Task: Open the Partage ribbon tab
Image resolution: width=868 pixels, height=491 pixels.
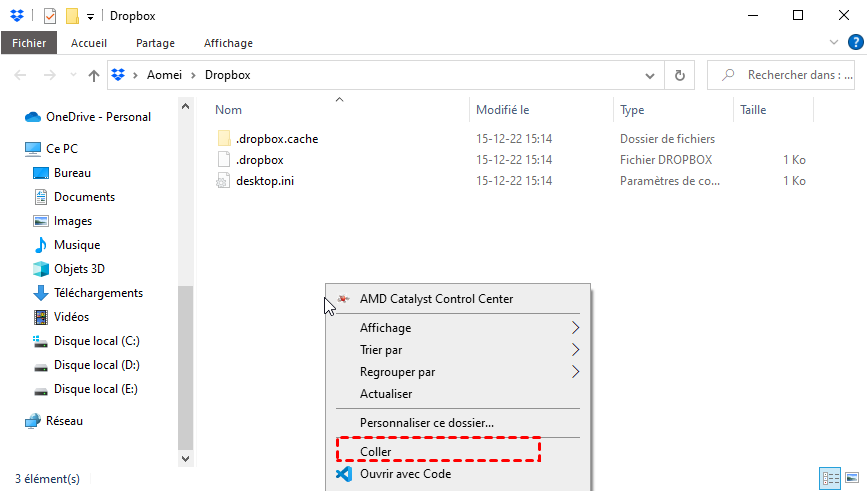Action: point(155,43)
